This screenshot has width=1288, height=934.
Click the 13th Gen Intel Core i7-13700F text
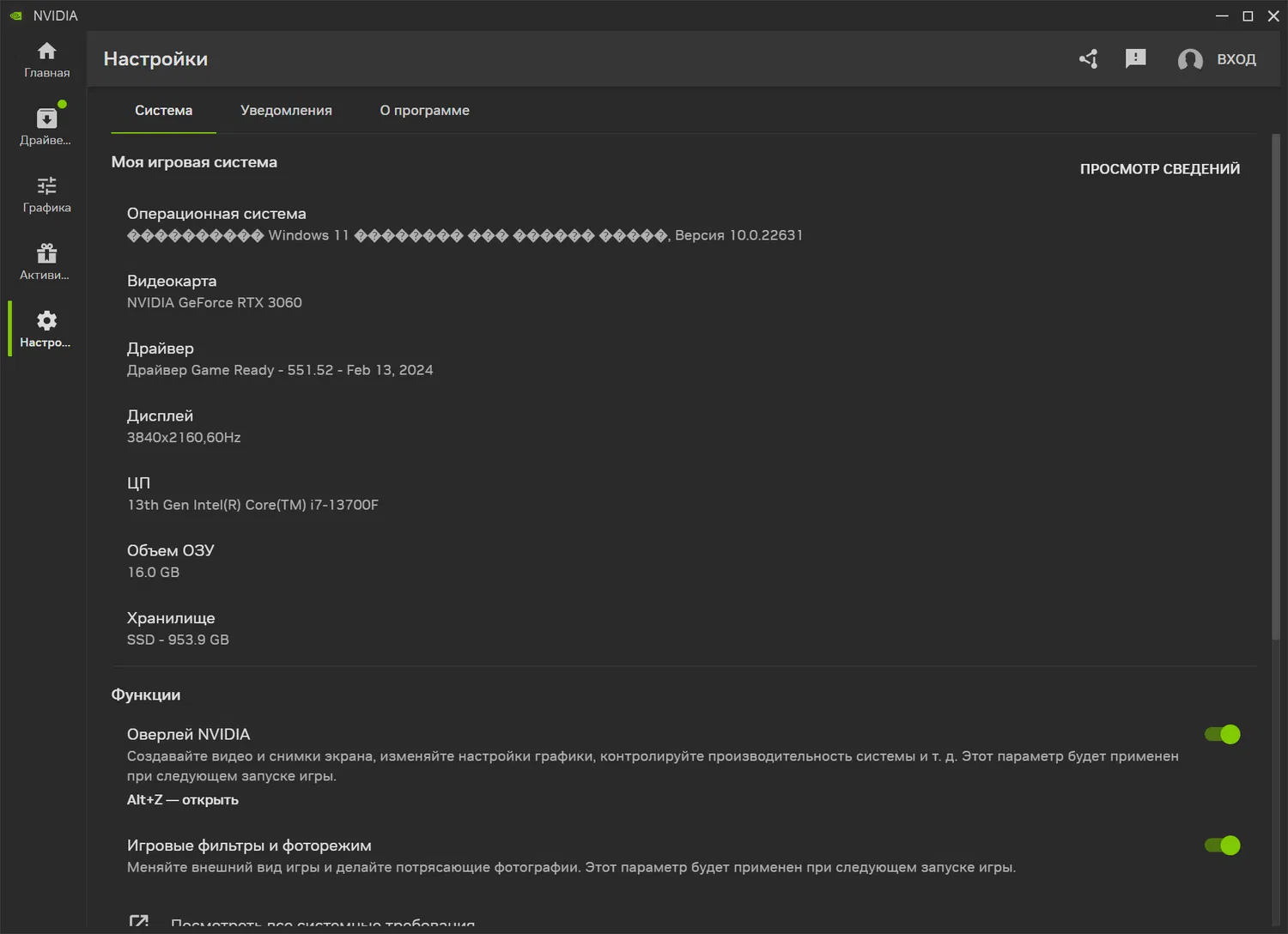point(252,505)
